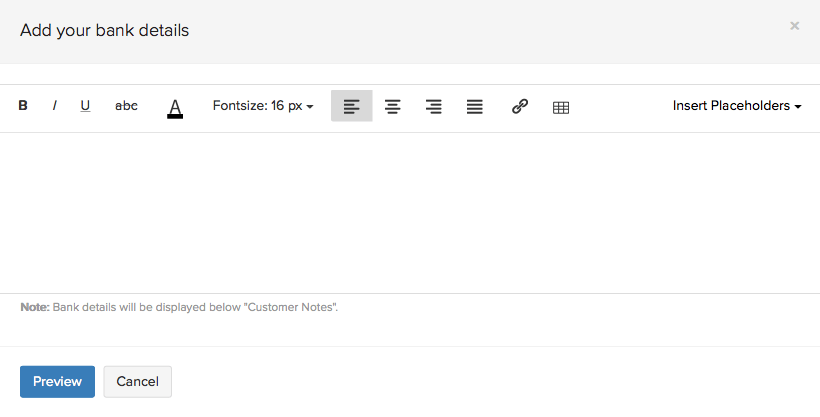Screen dimensions: 820x417
Task: Insert a hyperlink
Action: (x=519, y=106)
